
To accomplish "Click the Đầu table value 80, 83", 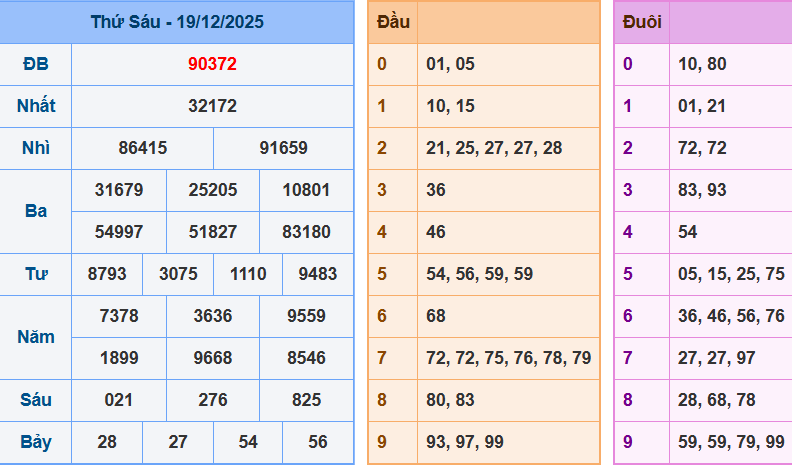I will [451, 400].
